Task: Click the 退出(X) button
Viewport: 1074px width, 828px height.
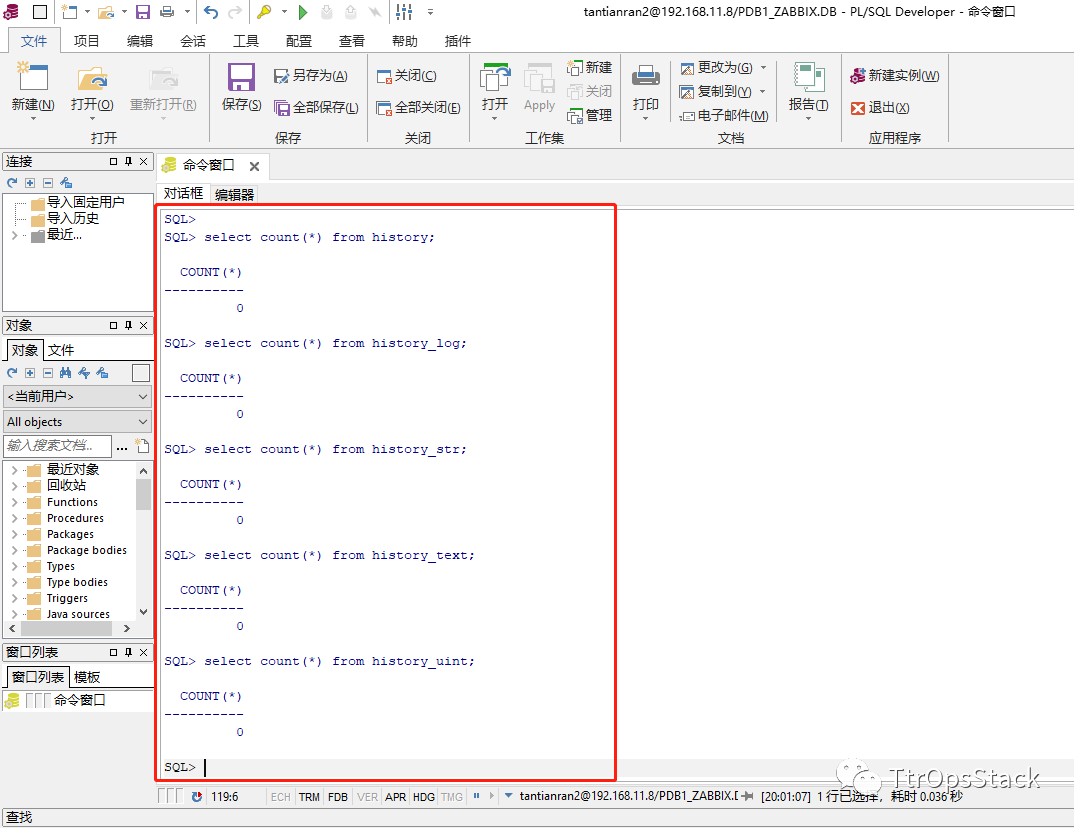Action: tap(876, 106)
